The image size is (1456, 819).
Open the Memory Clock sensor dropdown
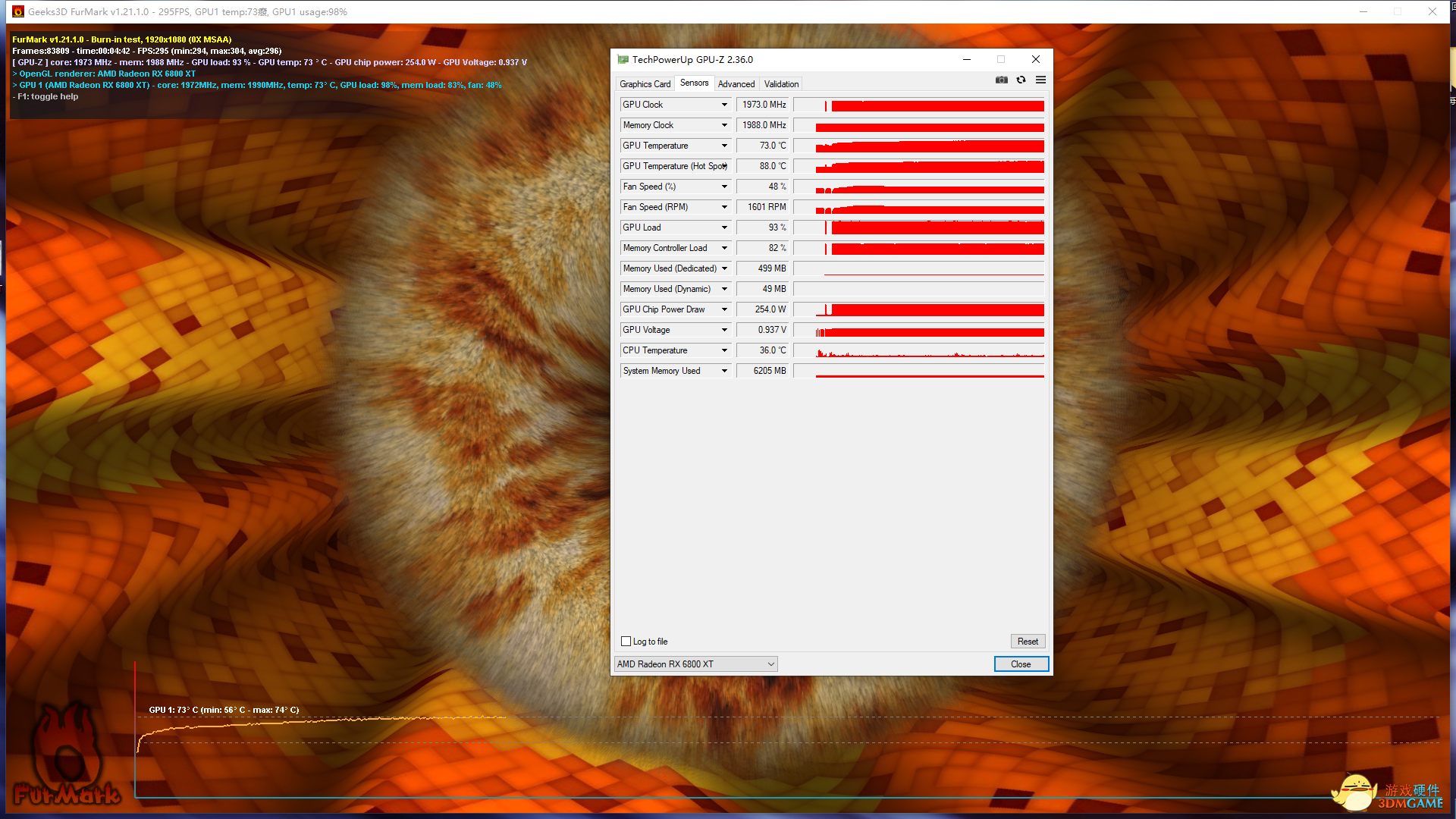(x=724, y=125)
